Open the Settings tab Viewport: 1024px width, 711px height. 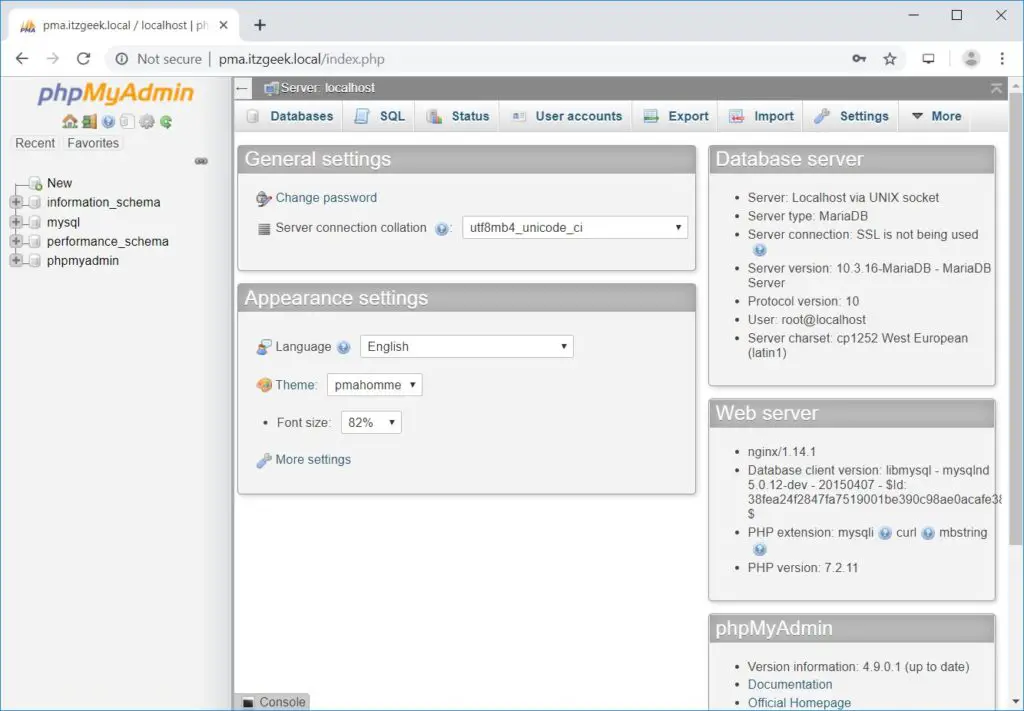[852, 116]
